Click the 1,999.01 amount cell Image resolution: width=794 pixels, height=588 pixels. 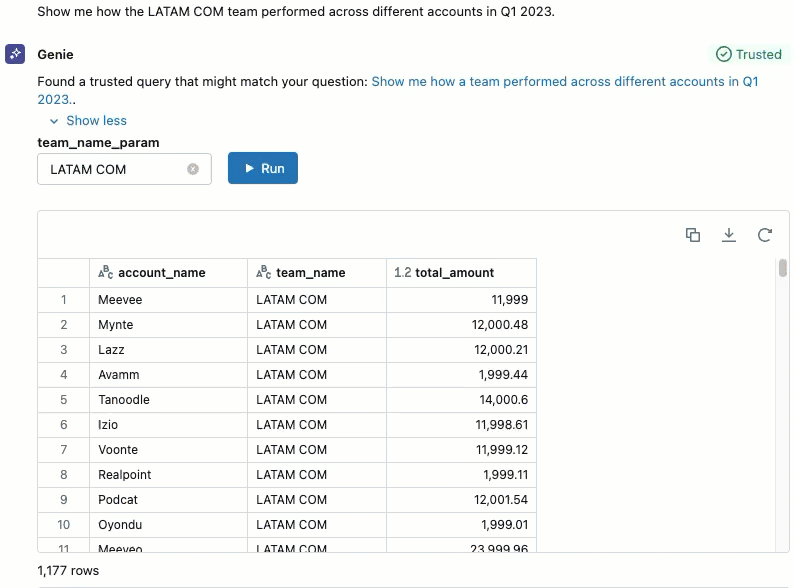[x=461, y=525]
